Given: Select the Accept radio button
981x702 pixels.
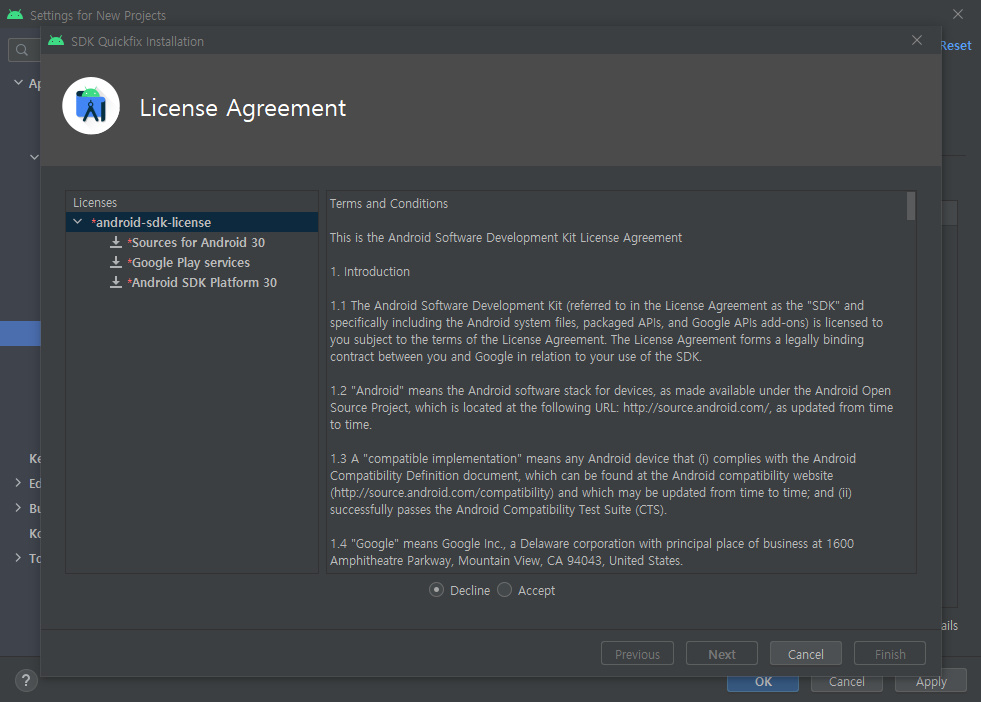Looking at the screenshot, I should click(x=504, y=590).
